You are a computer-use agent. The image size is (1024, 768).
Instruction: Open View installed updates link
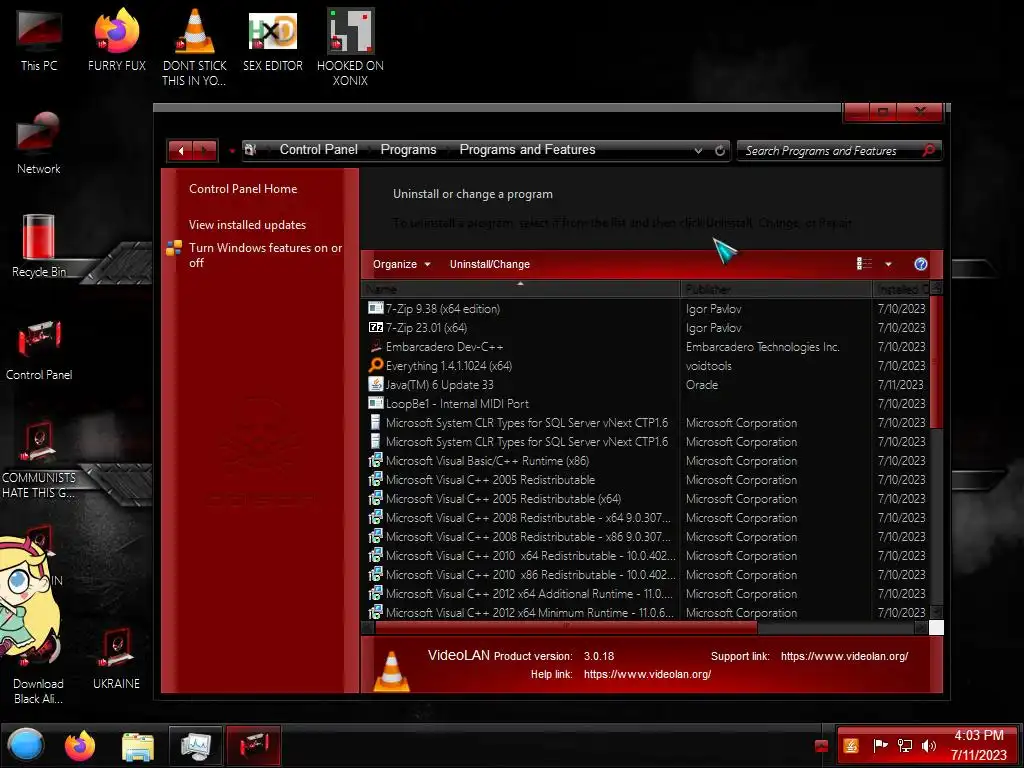[248, 225]
